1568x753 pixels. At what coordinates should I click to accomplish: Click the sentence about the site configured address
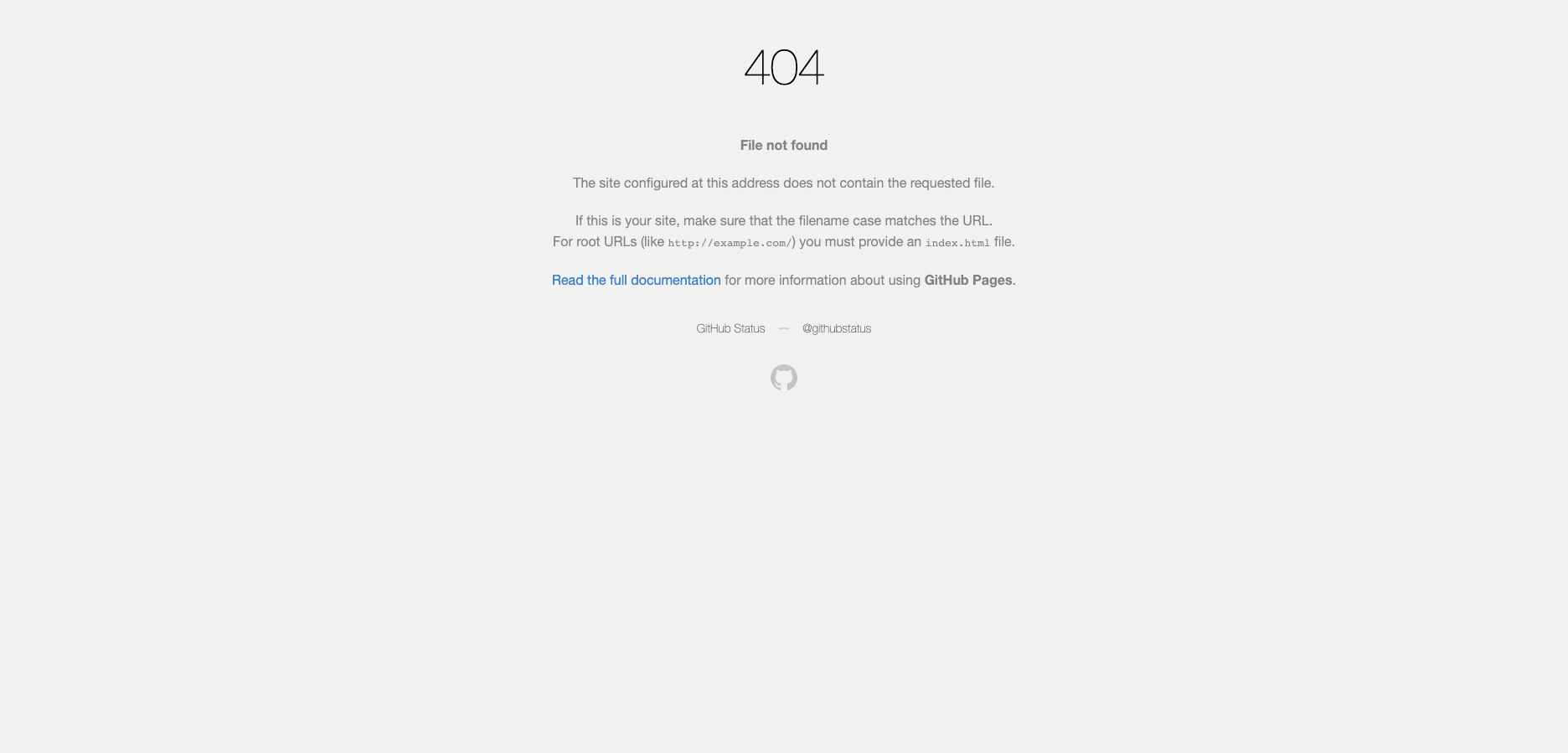(784, 183)
